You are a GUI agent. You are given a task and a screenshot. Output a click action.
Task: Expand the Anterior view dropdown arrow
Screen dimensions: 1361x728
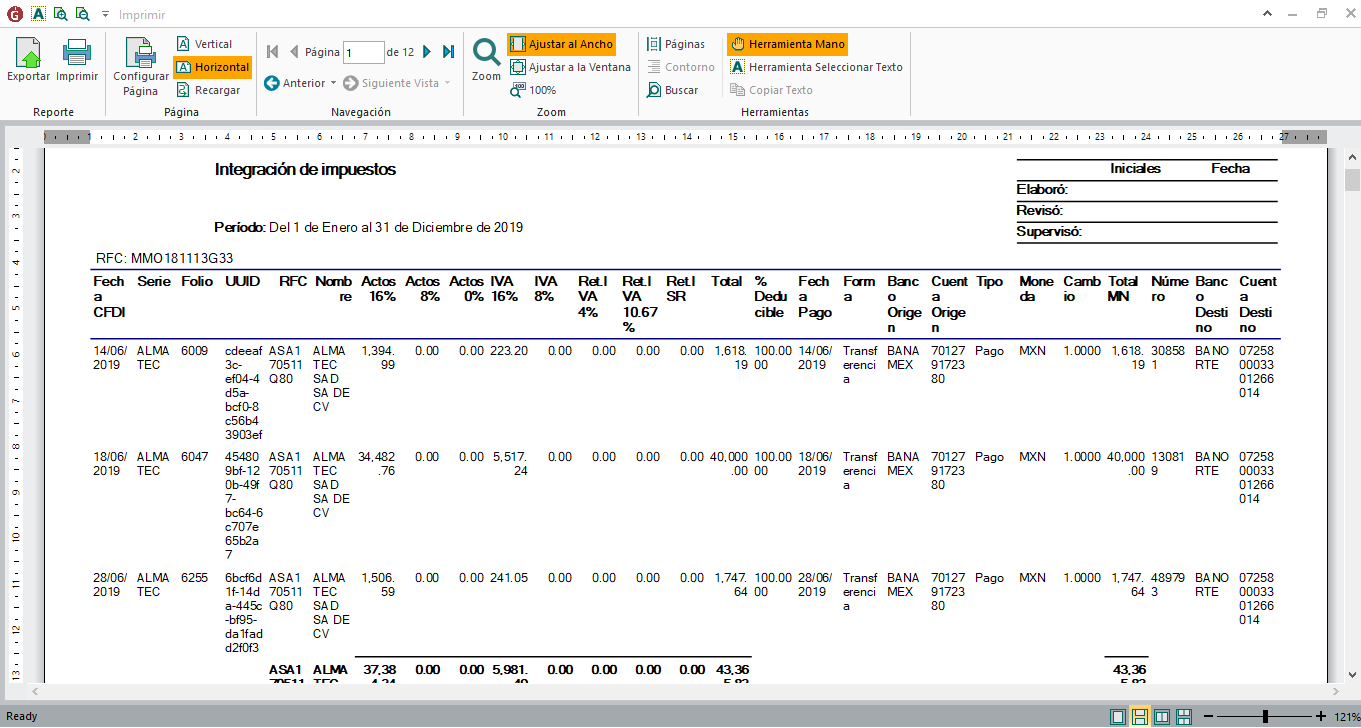(x=333, y=83)
